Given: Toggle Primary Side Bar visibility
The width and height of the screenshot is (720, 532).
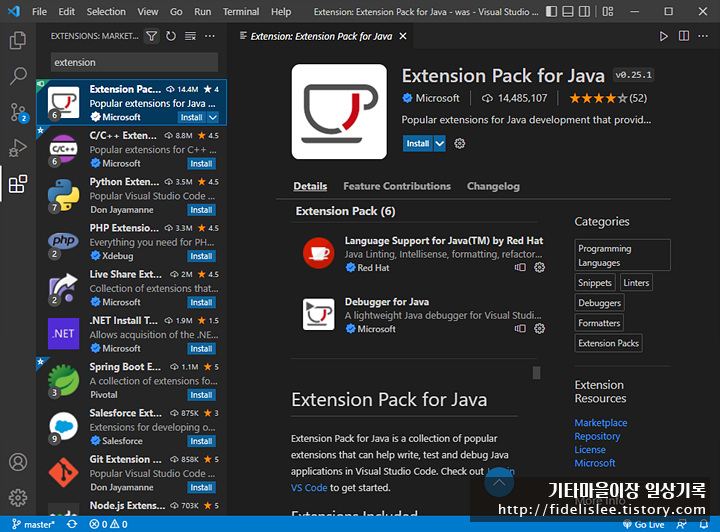Looking at the screenshot, I should point(551,11).
